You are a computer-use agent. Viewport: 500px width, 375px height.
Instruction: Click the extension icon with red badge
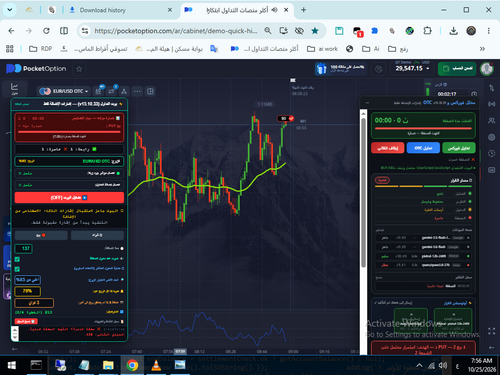pos(357,32)
